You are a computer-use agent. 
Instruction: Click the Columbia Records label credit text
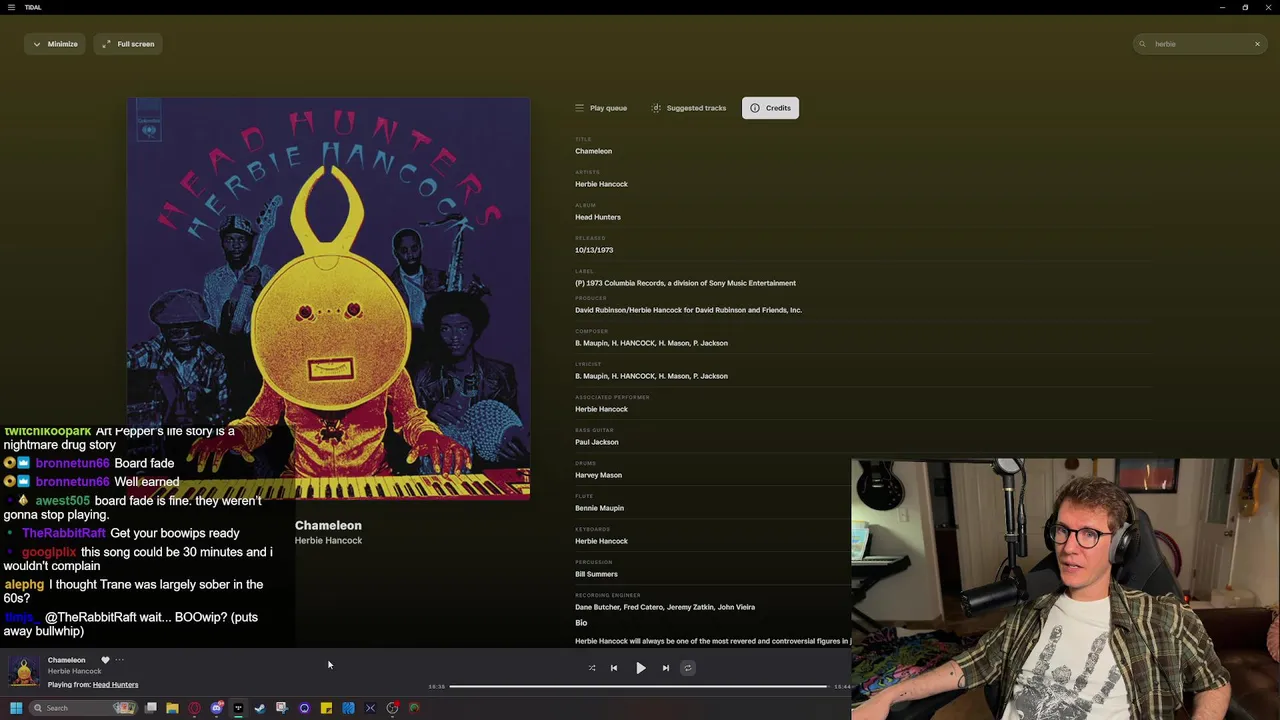tap(685, 283)
